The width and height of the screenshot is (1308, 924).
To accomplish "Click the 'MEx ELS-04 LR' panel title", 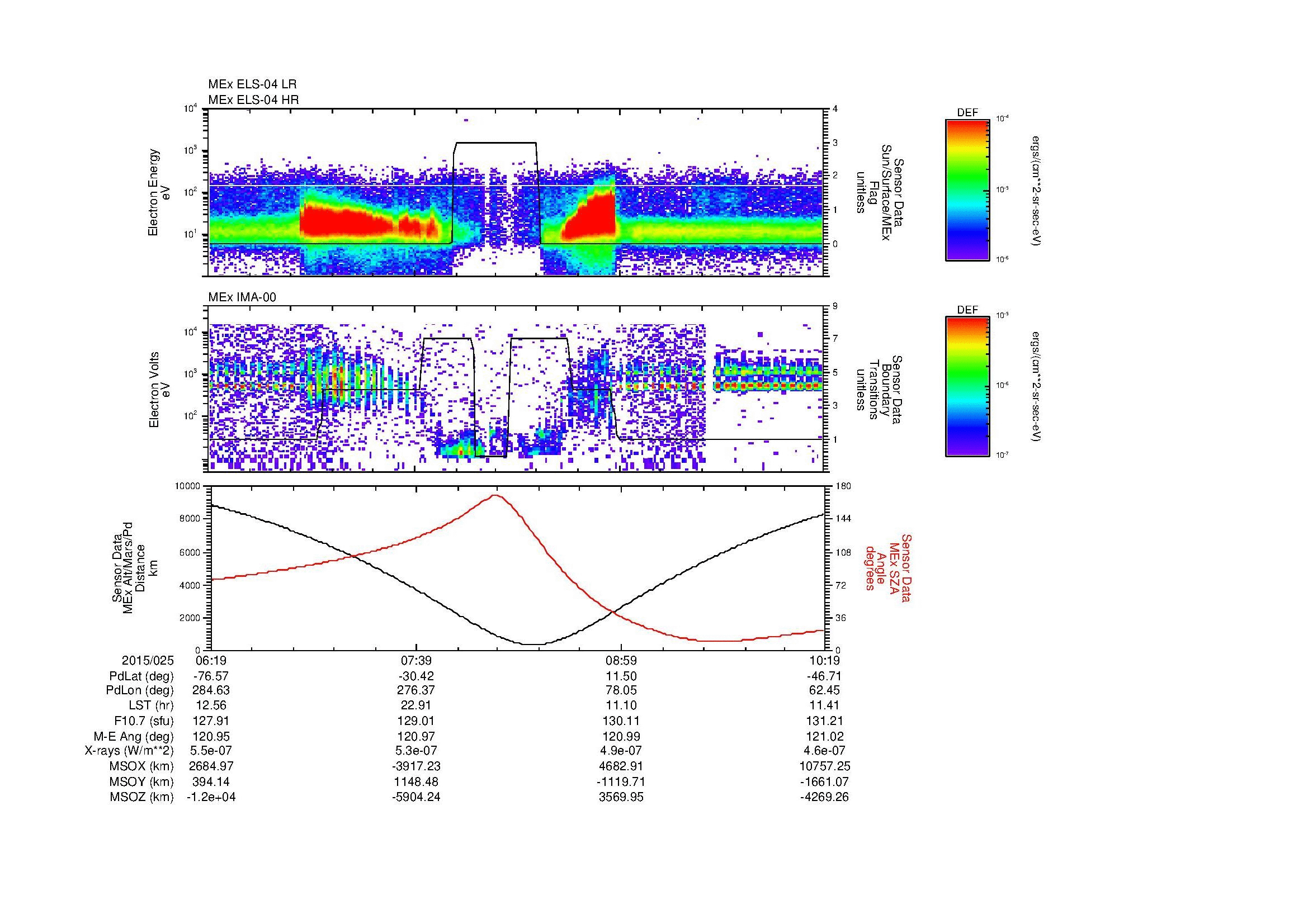I will coord(252,84).
